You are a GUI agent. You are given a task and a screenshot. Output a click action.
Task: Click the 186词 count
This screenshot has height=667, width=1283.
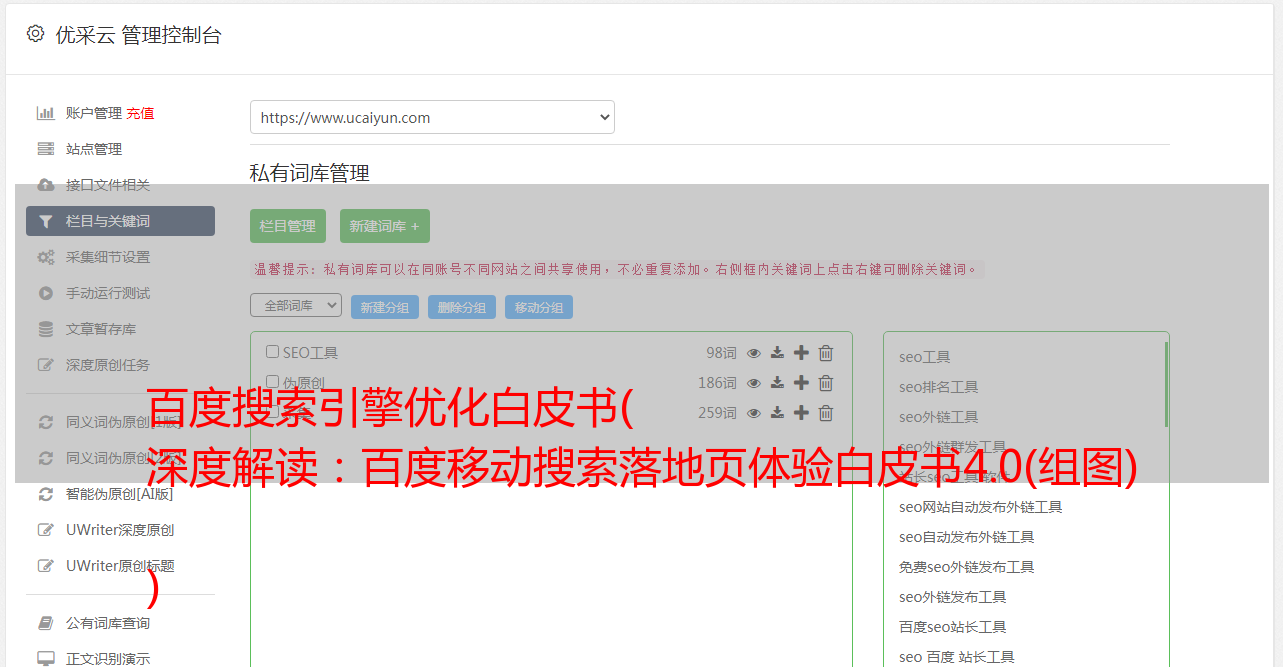(717, 383)
